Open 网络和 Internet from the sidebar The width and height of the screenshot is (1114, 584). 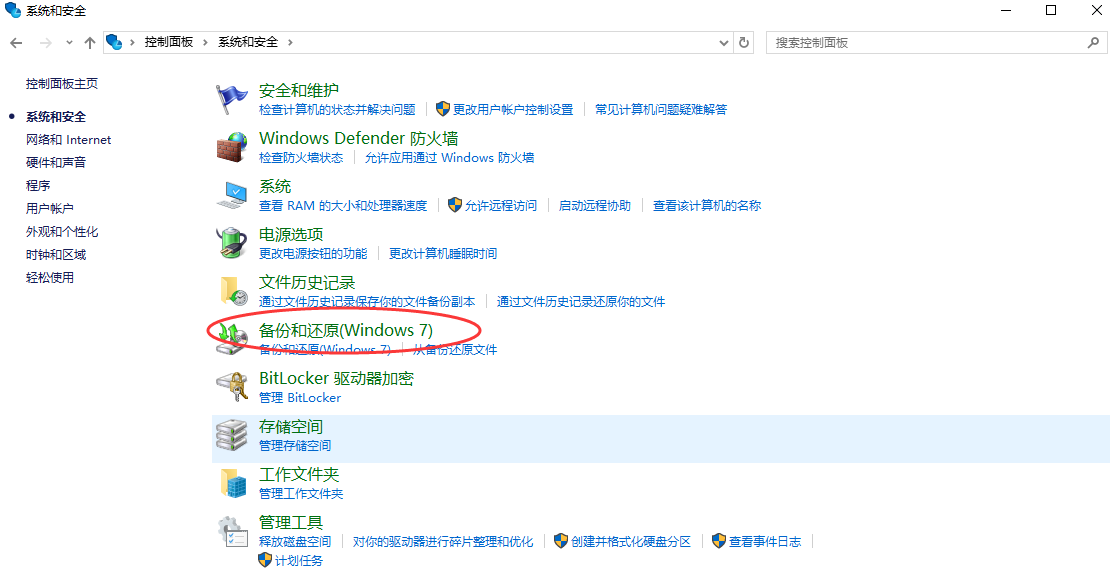67,139
